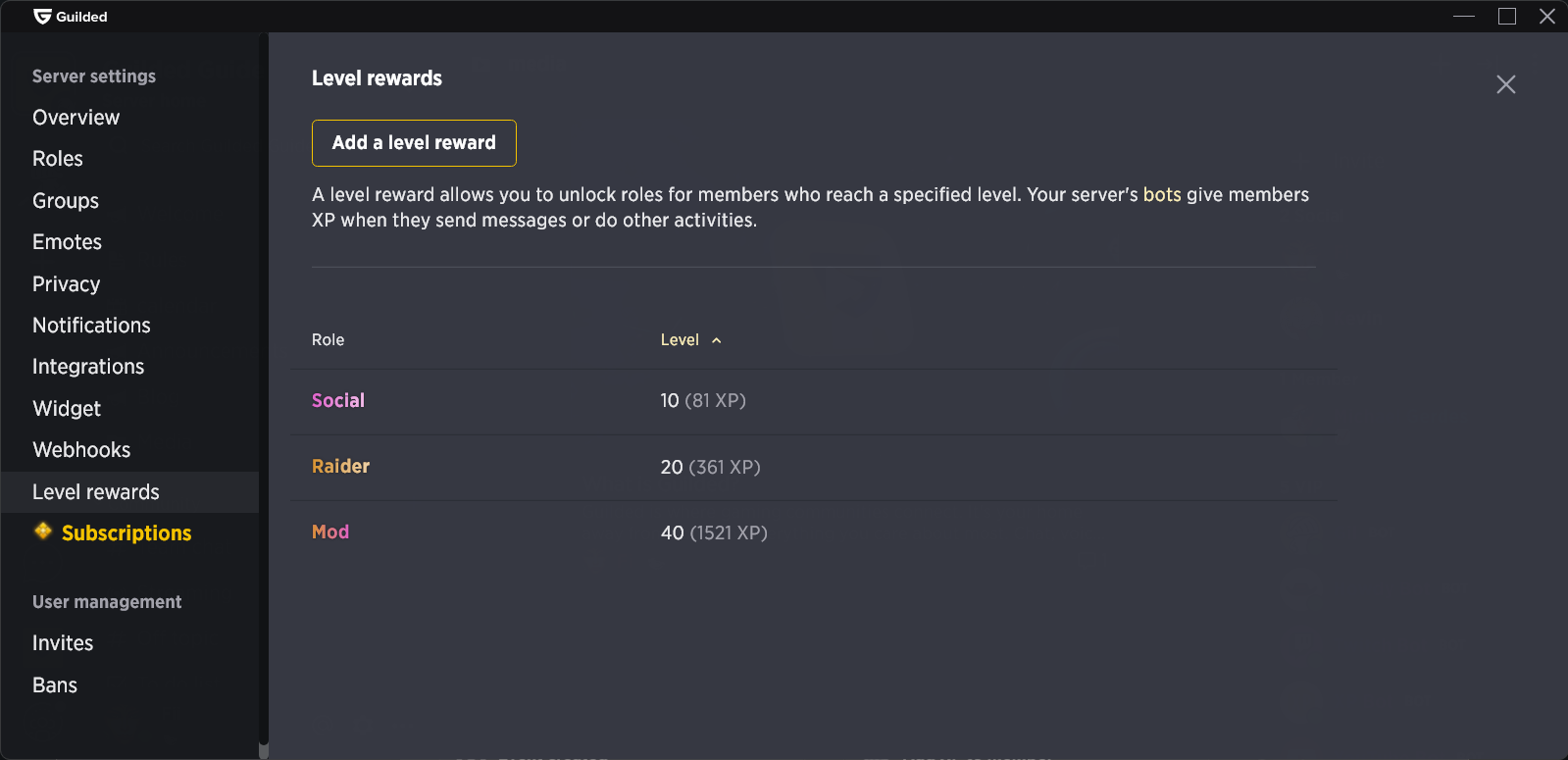The image size is (1568, 760).
Task: Close the Level rewards settings panel
Action: pyautogui.click(x=1505, y=84)
